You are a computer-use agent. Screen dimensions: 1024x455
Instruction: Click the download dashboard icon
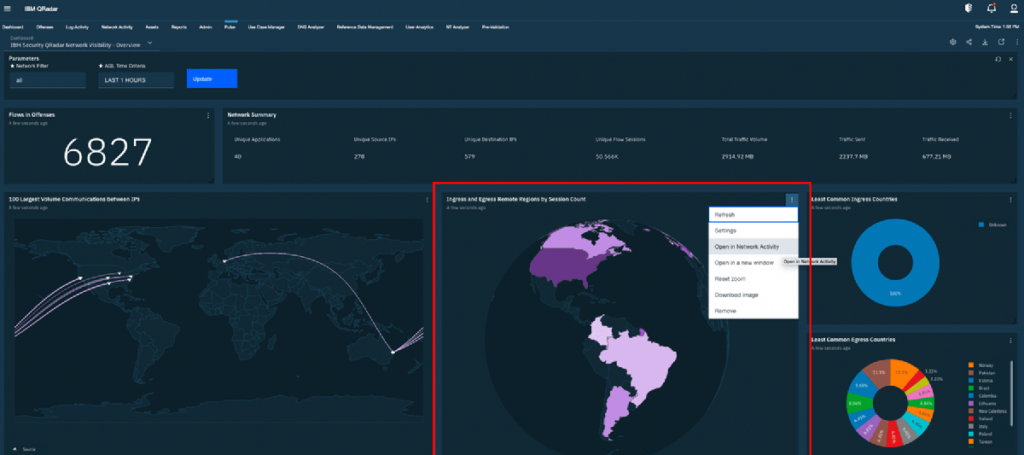[x=985, y=42]
